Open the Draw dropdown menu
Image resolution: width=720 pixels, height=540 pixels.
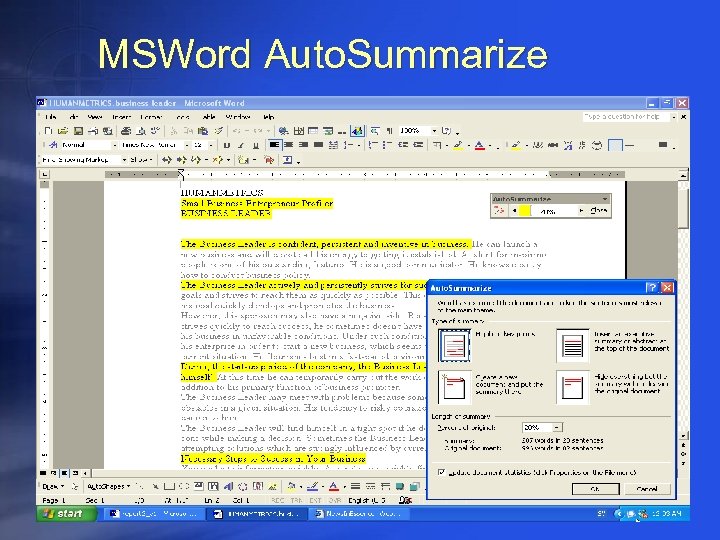coord(53,486)
